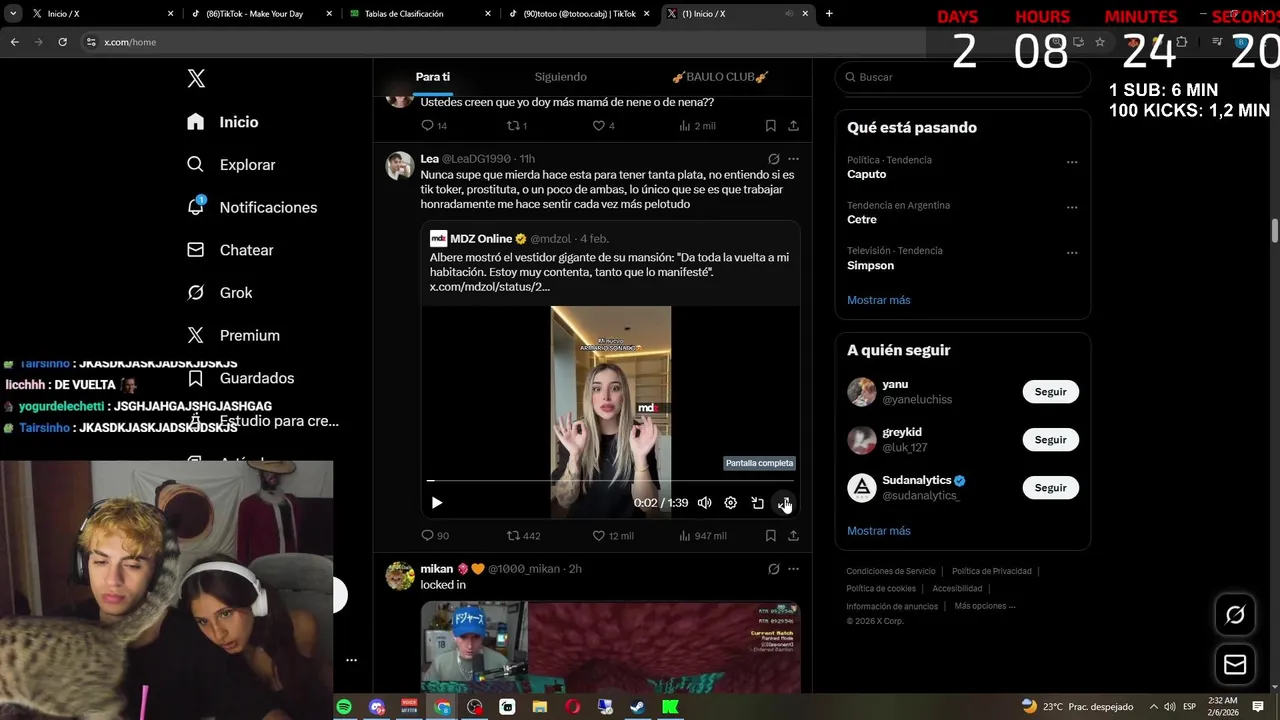Viewport: 1280px width, 720px height.
Task: Click the Buscar search field
Action: point(963,77)
